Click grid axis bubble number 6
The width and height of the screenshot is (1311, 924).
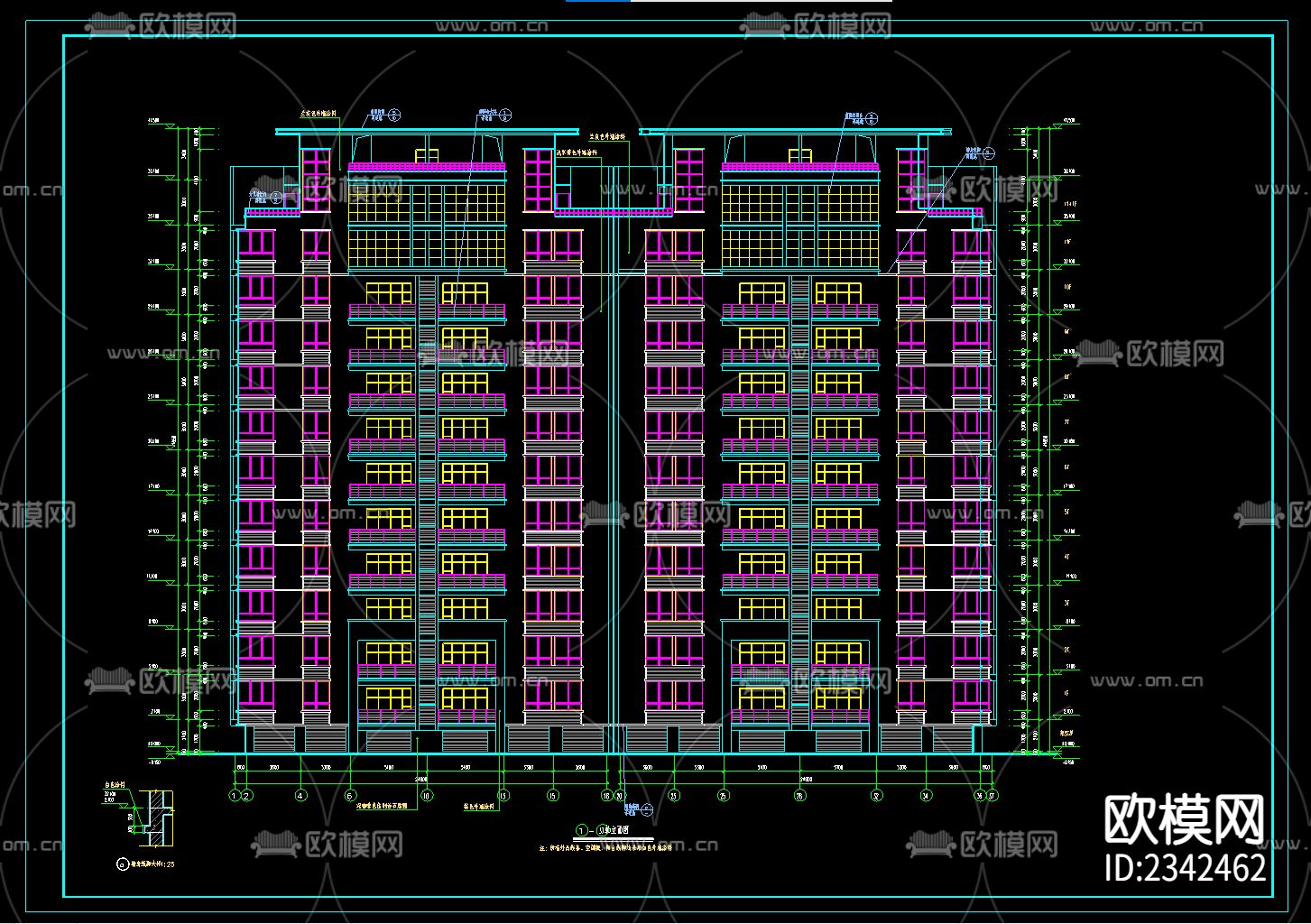pos(350,795)
